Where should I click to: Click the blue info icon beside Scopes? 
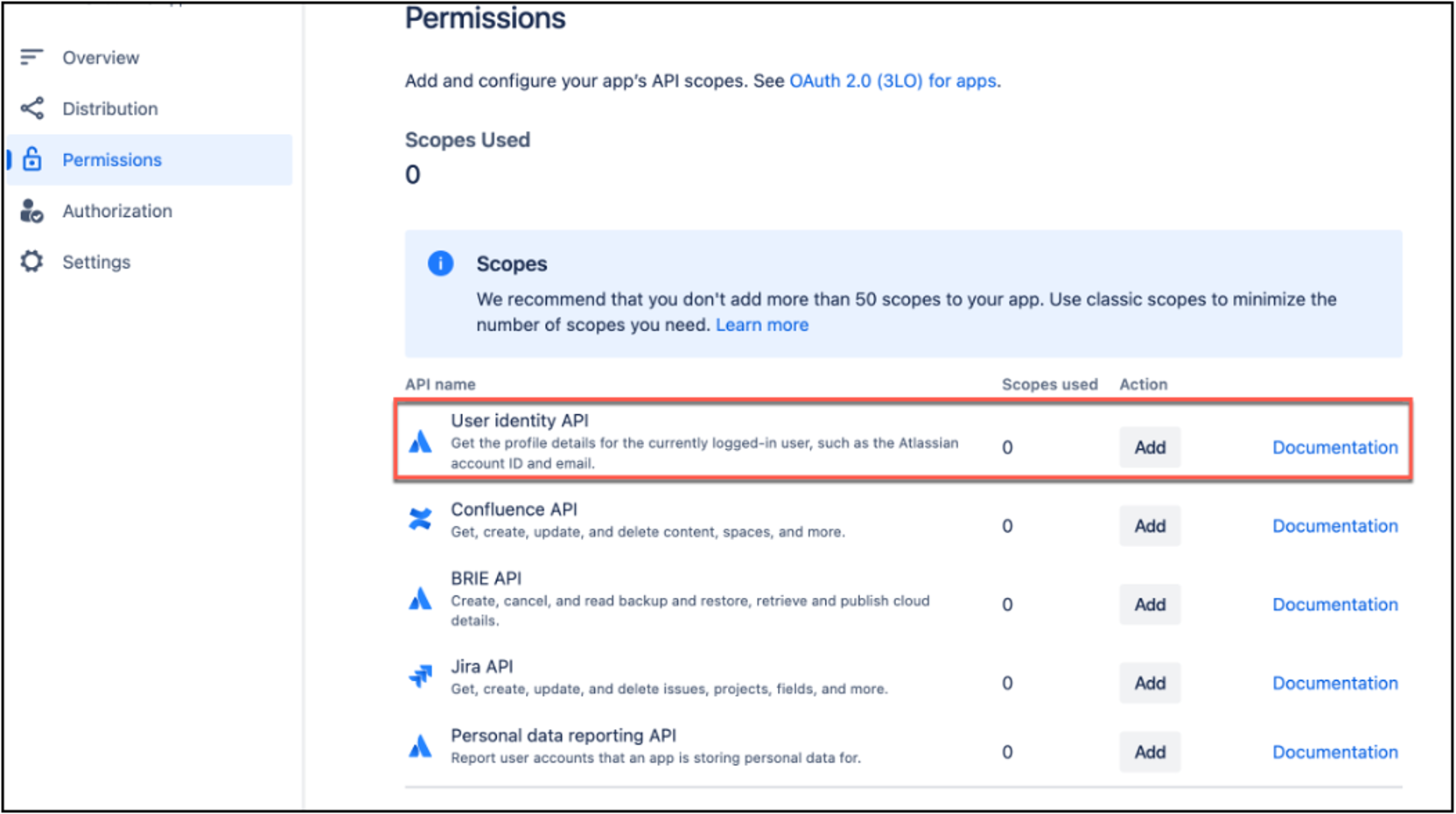(x=440, y=263)
